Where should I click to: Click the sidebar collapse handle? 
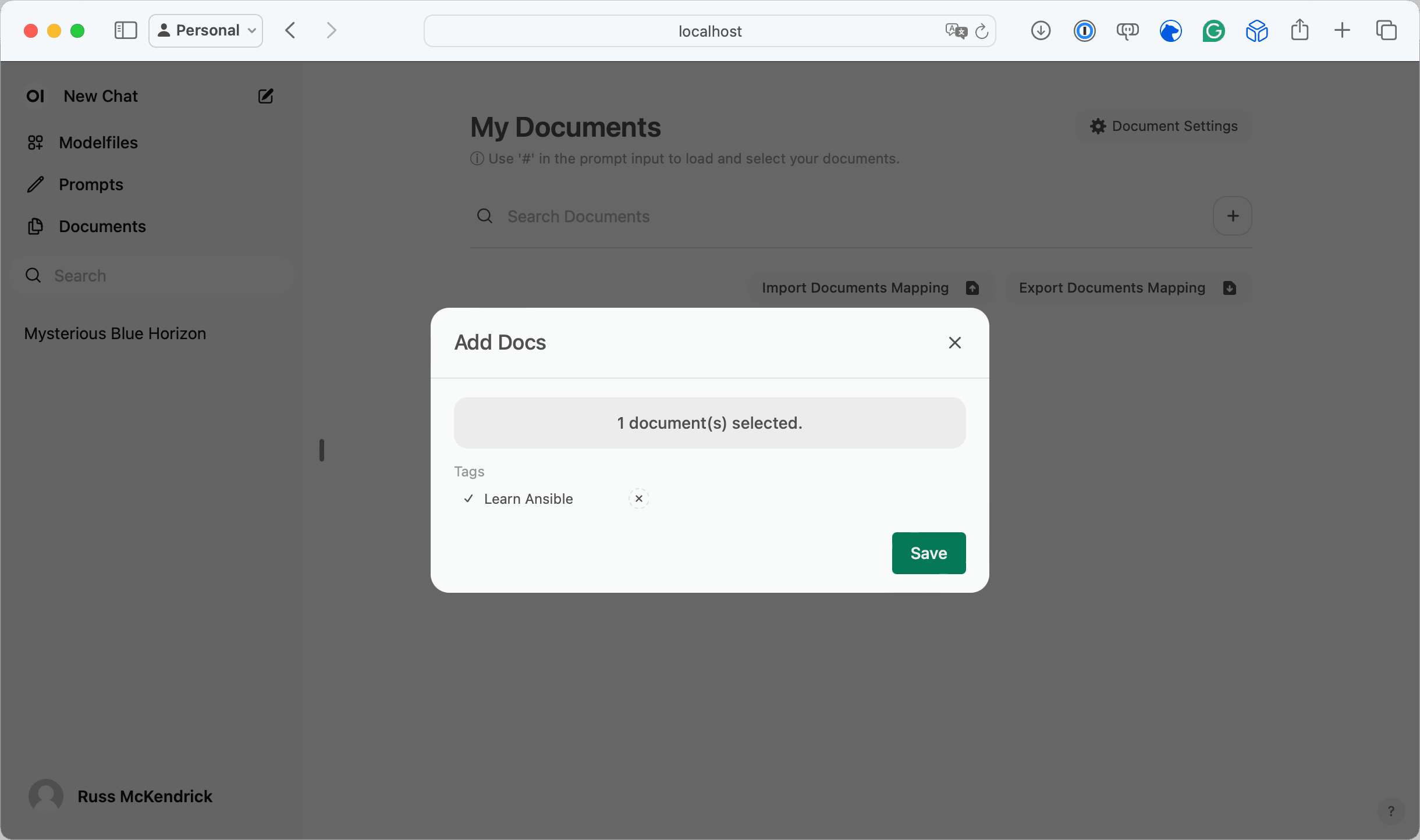coord(321,450)
